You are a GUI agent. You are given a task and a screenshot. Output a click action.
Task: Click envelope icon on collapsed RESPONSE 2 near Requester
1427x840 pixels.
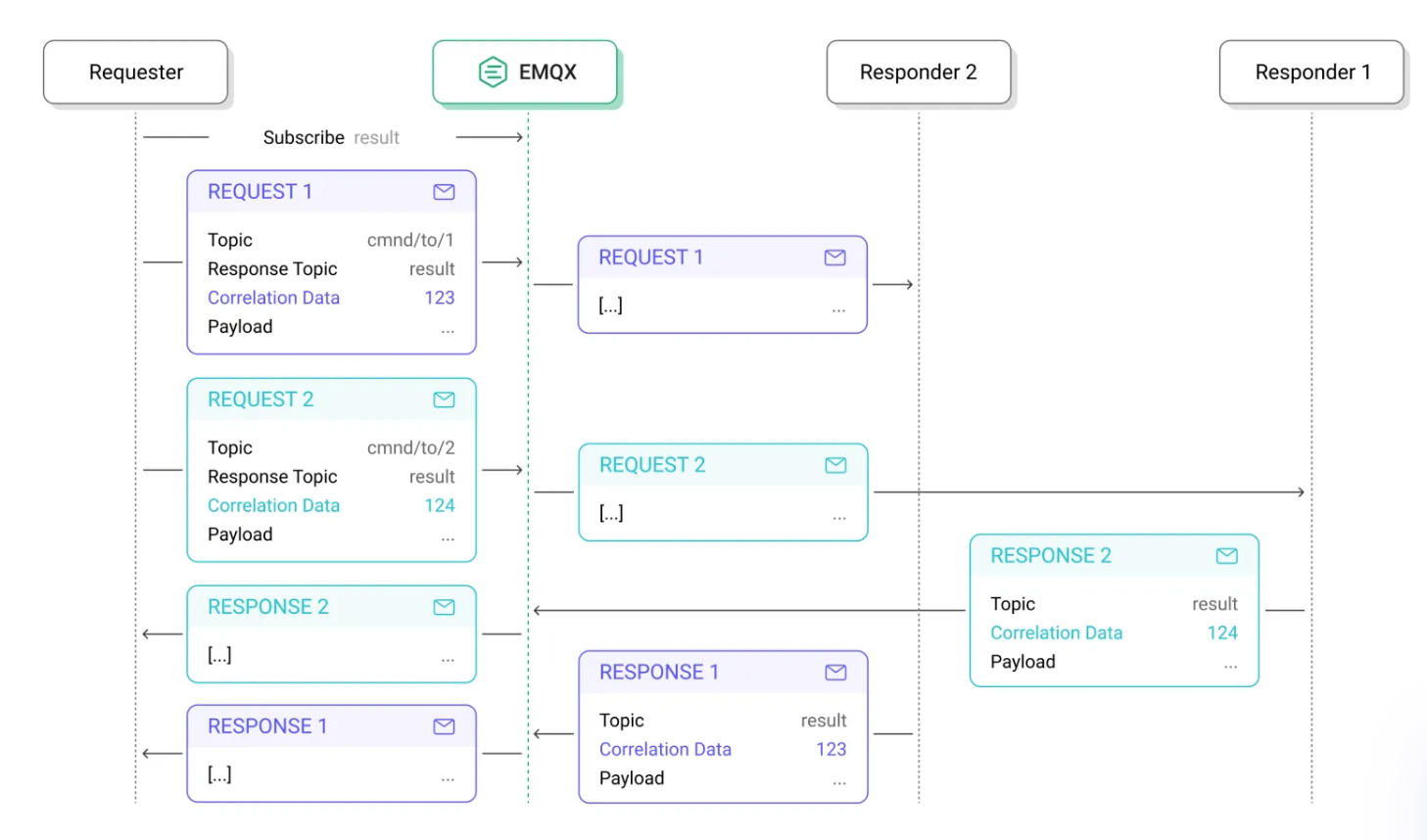[x=444, y=607]
